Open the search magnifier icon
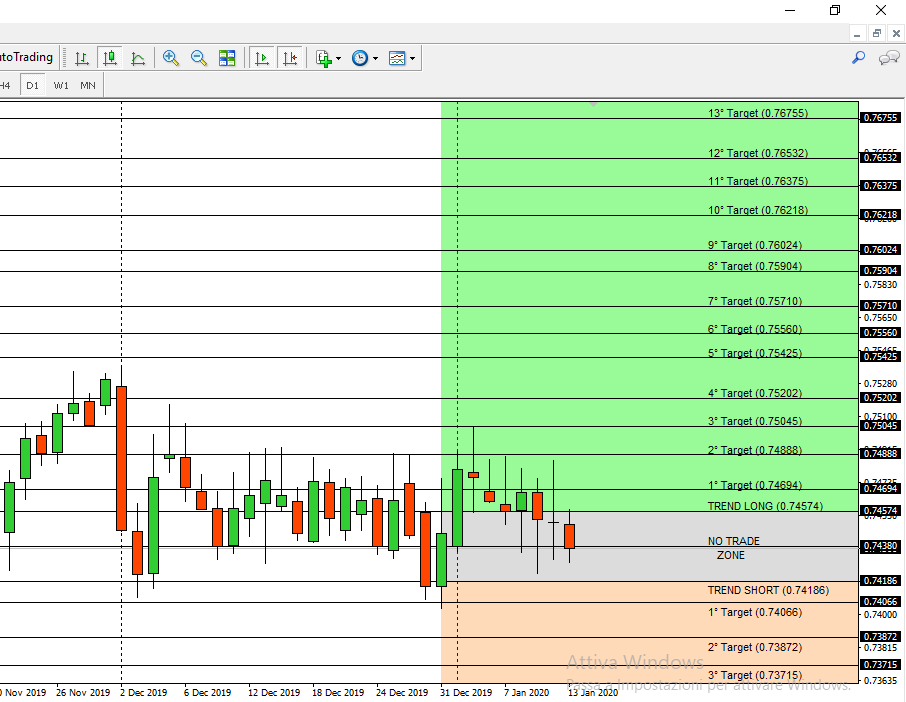This screenshot has width=906, height=702. (859, 57)
